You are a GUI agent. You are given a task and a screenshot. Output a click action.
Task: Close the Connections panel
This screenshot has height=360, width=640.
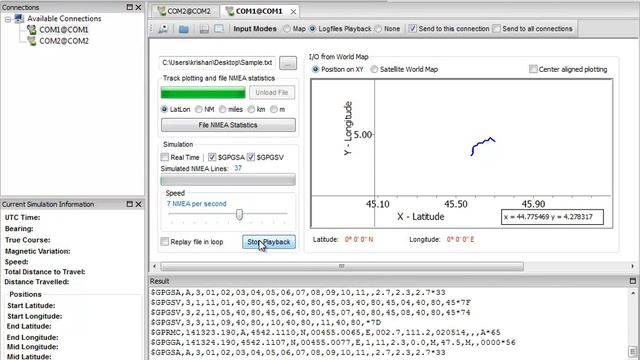[x=138, y=7]
